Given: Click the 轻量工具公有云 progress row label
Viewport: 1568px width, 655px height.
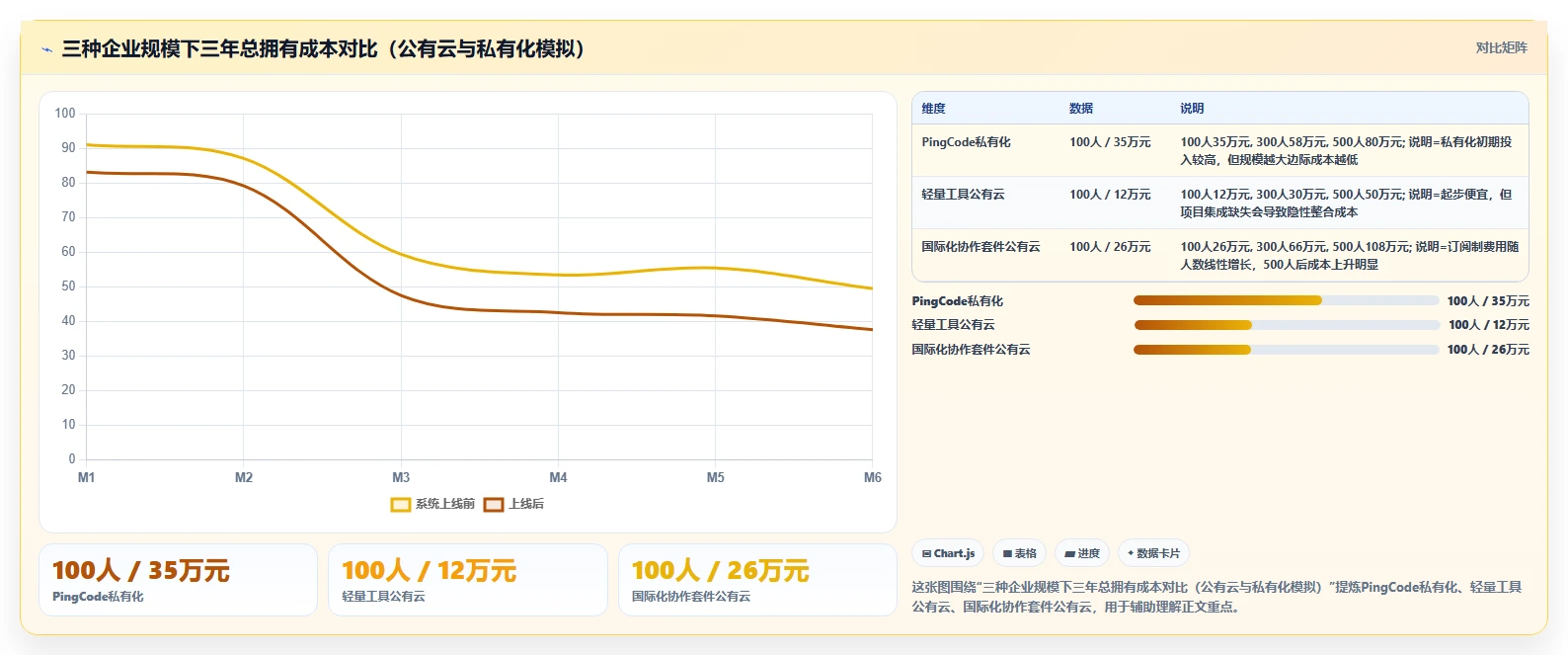Looking at the screenshot, I should (953, 325).
